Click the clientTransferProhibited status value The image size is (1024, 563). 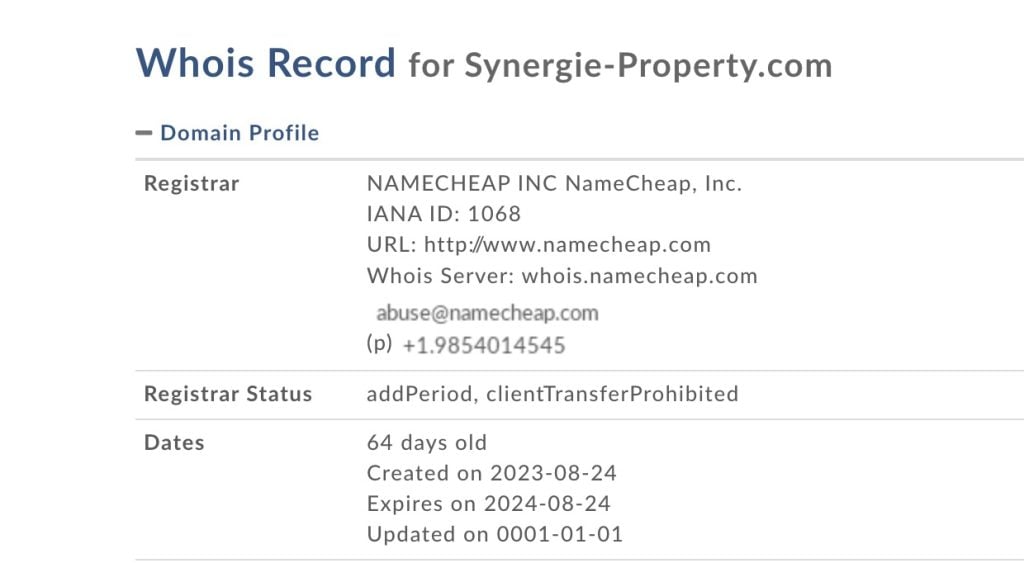click(x=612, y=394)
